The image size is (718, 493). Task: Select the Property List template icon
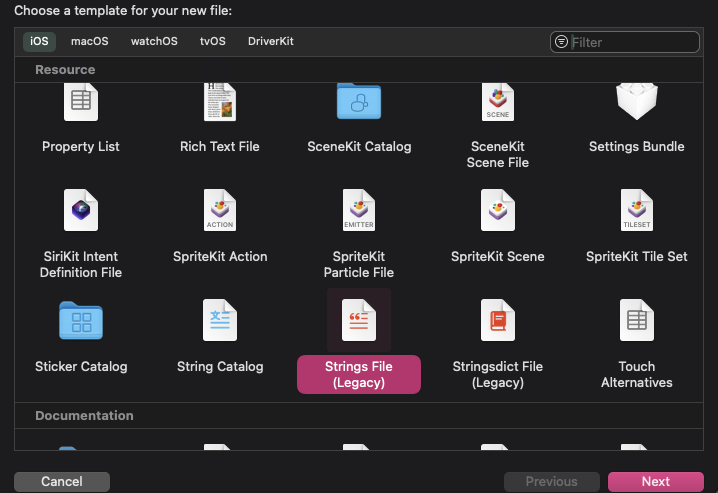click(x=81, y=102)
